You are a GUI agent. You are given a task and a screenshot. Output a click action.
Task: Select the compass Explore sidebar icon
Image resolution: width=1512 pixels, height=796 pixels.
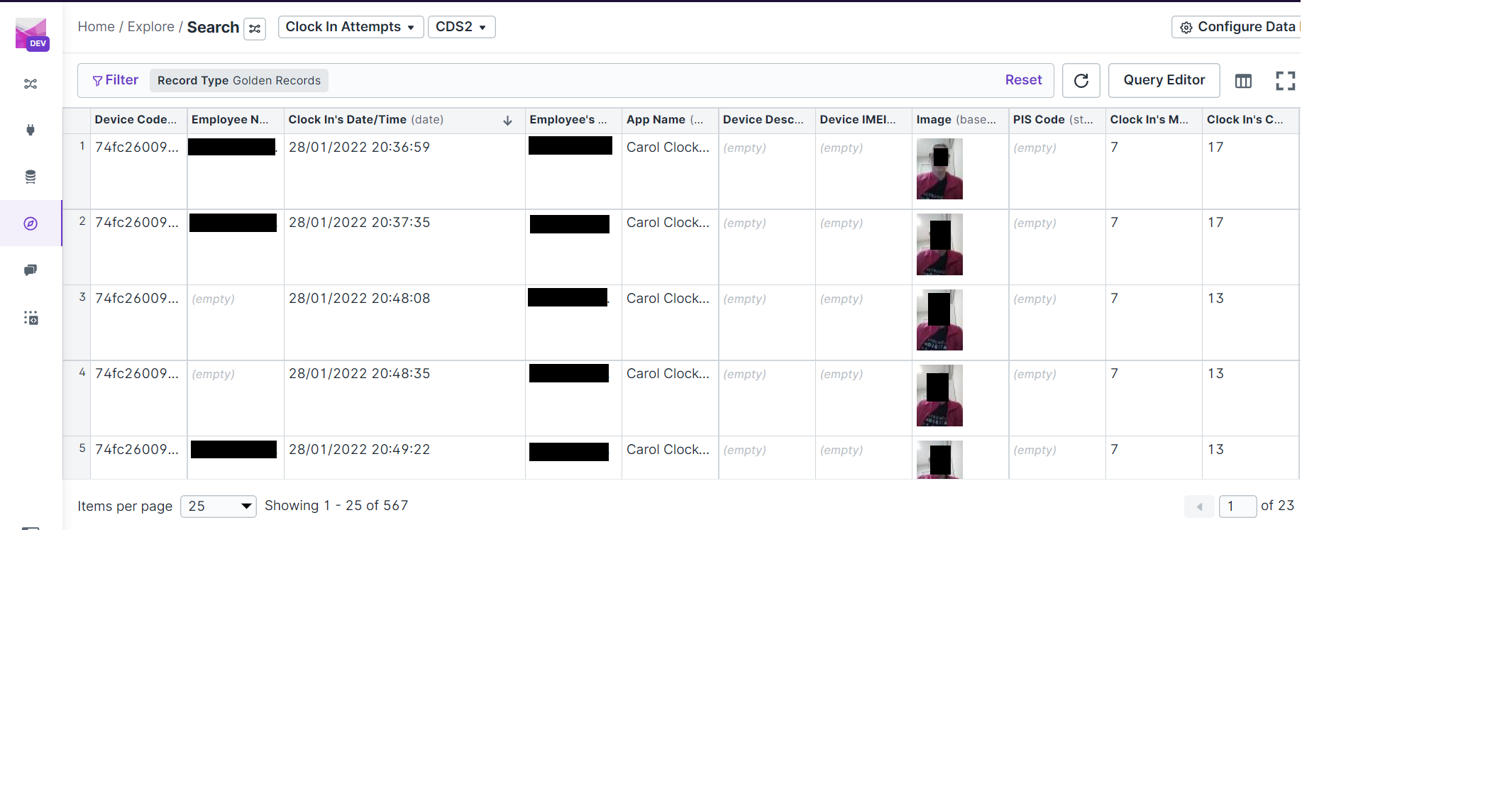tap(31, 223)
